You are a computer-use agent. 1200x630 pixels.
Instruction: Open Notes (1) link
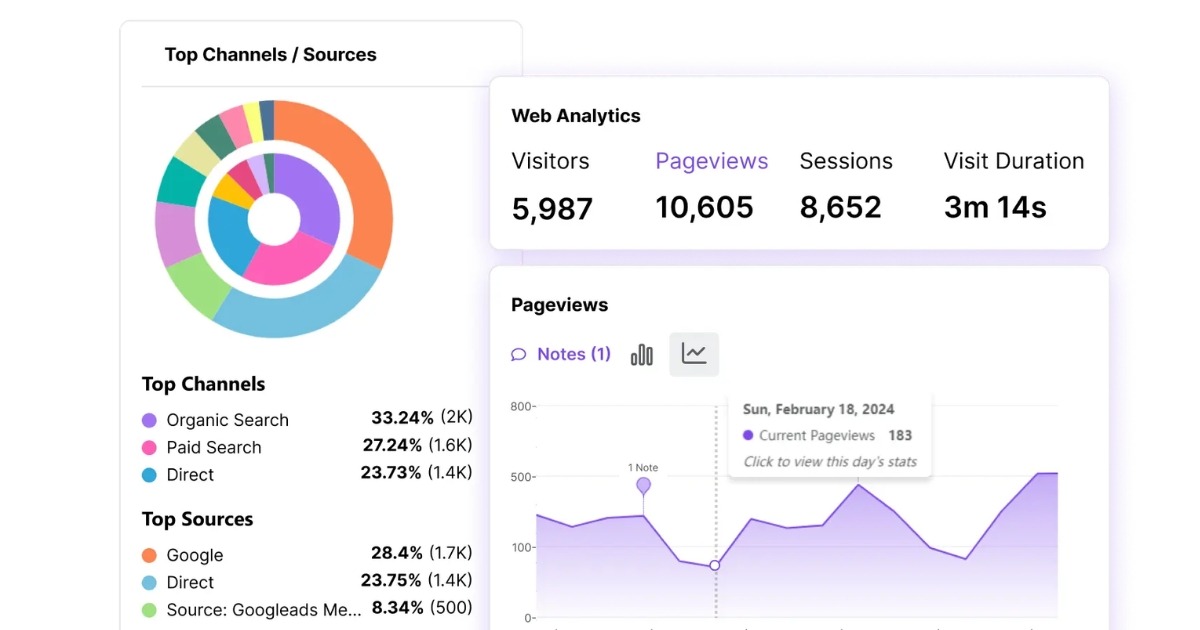pyautogui.click(x=561, y=354)
